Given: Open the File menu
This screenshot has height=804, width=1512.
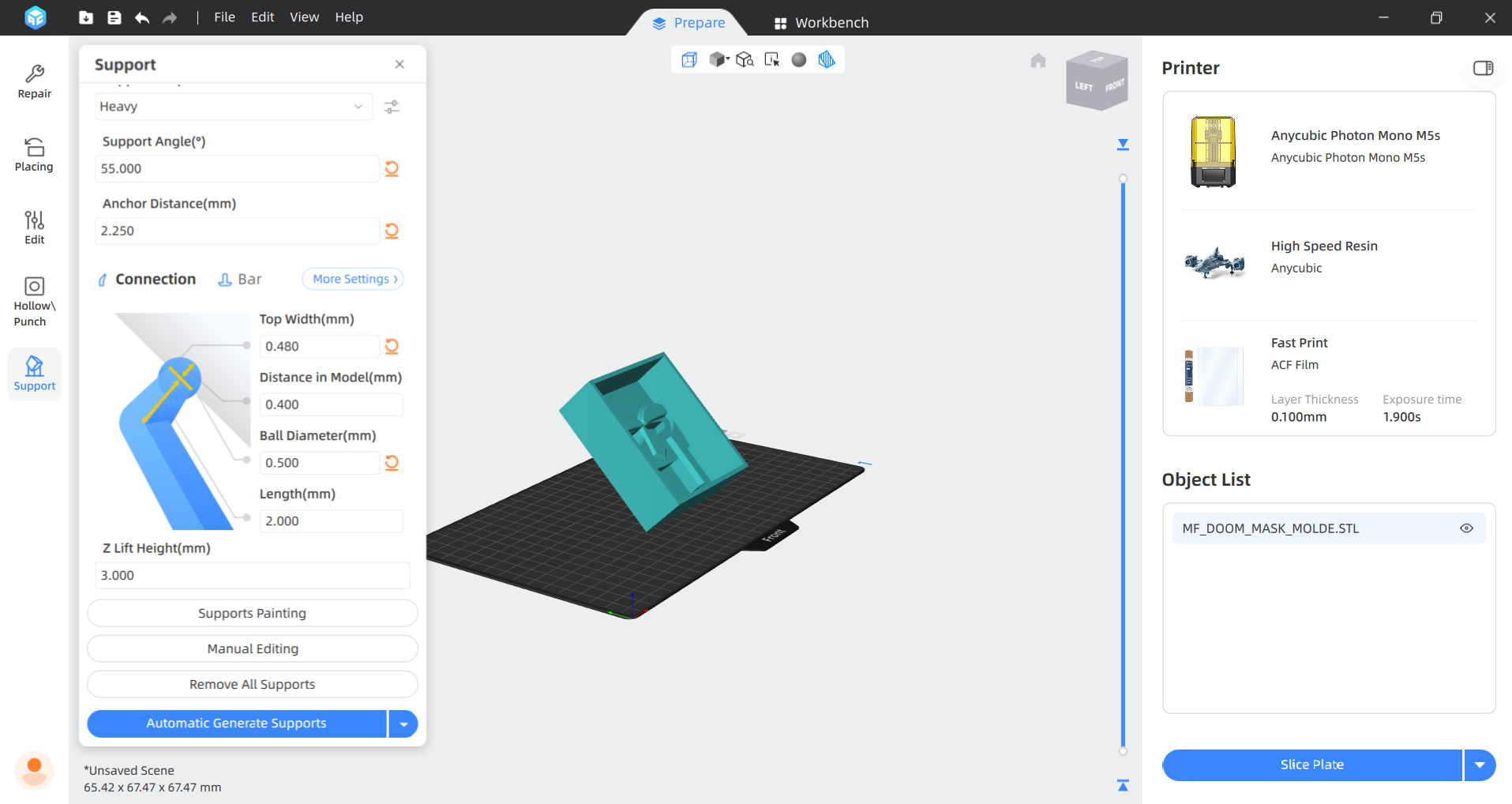Looking at the screenshot, I should coord(224,17).
